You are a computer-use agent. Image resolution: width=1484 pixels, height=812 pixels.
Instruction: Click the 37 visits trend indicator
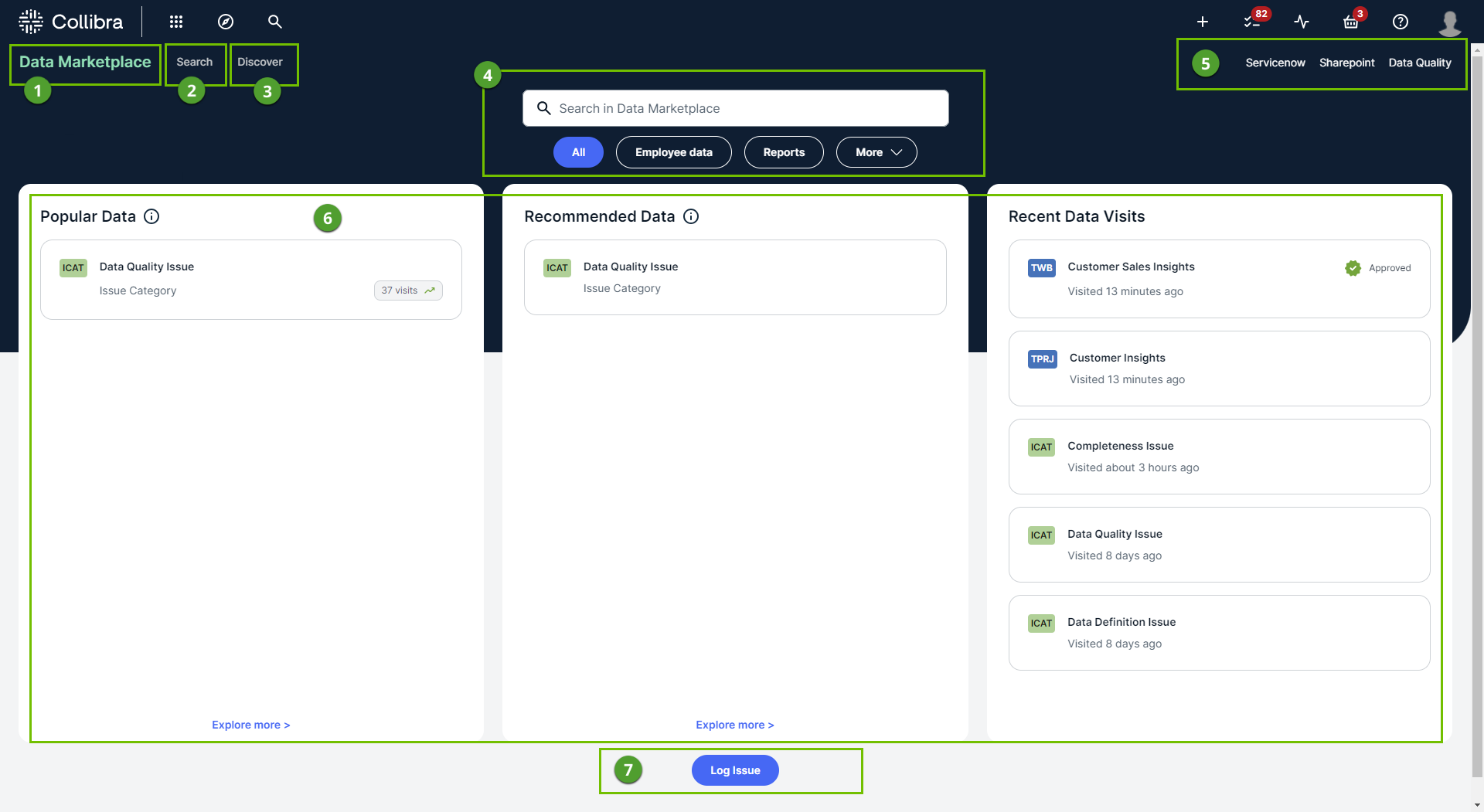point(407,290)
